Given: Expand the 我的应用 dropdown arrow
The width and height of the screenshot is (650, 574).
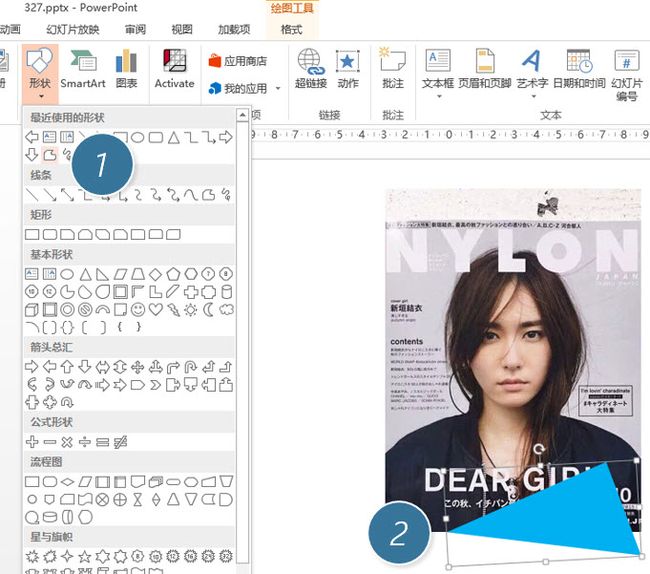Looking at the screenshot, I should (278, 88).
